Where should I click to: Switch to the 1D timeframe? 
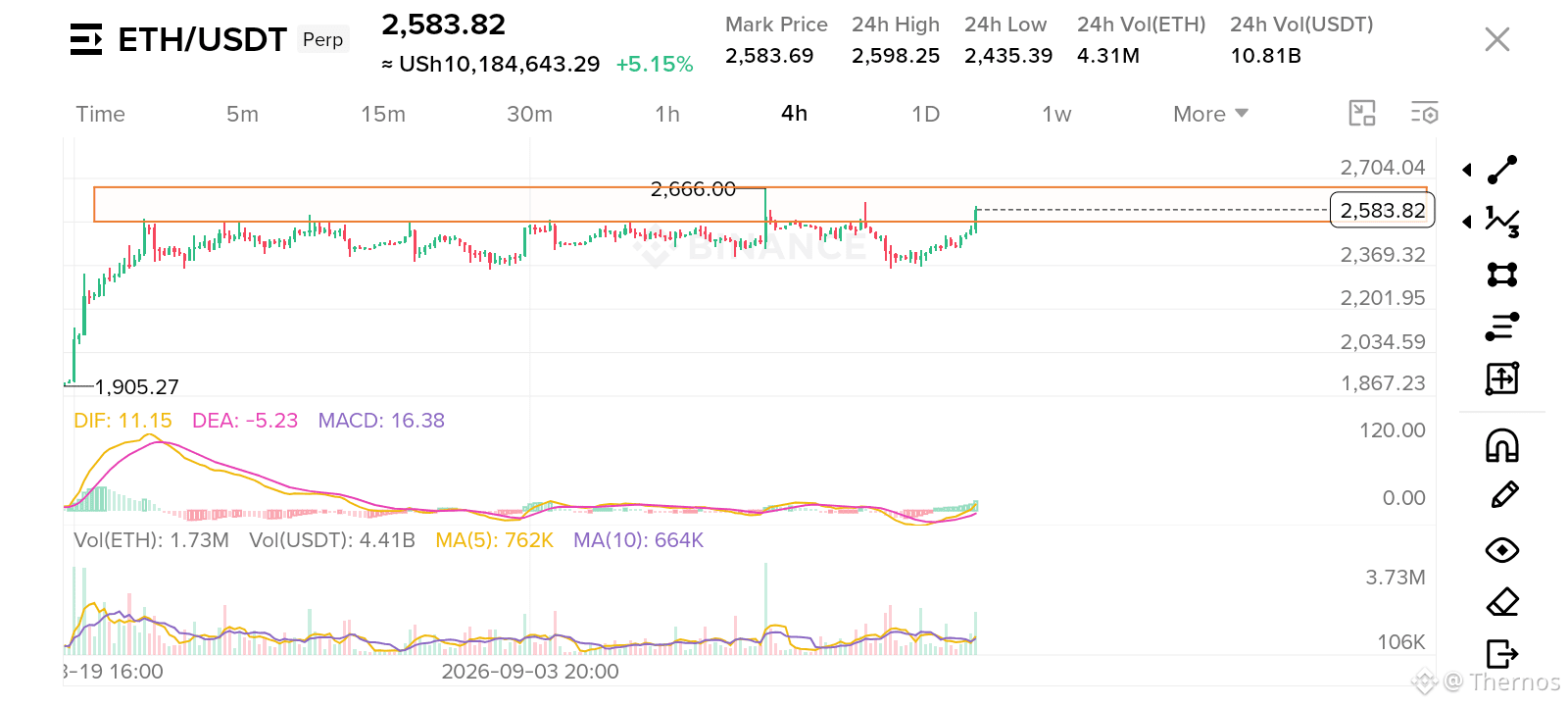coord(925,114)
